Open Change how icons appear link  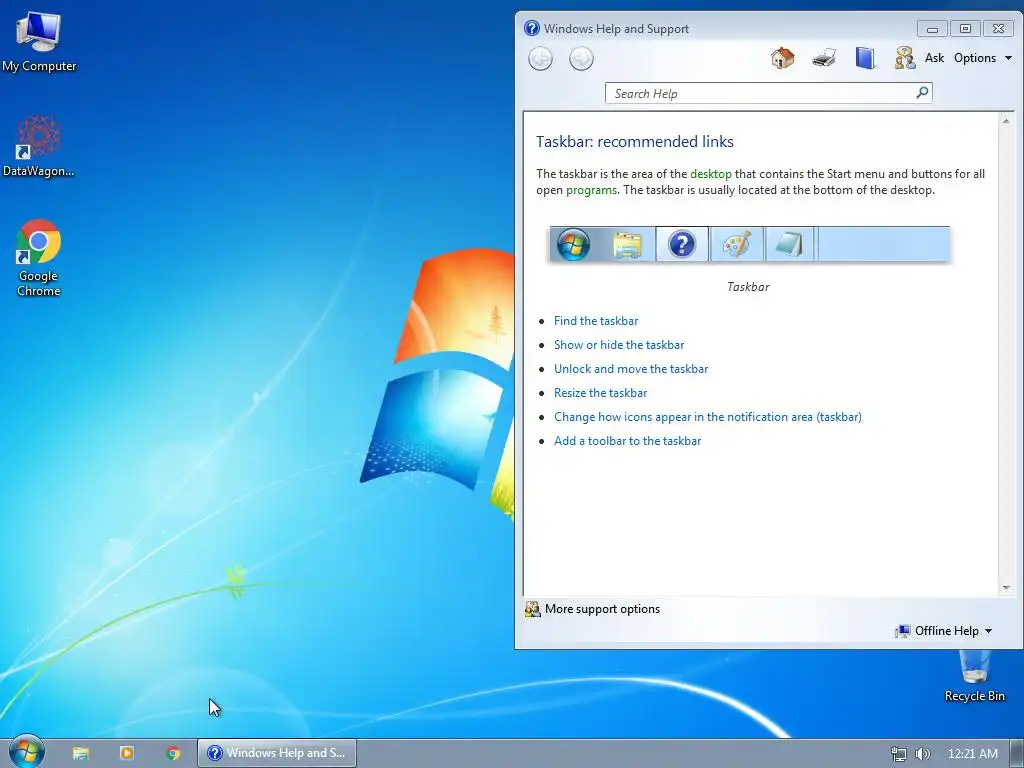pos(707,417)
